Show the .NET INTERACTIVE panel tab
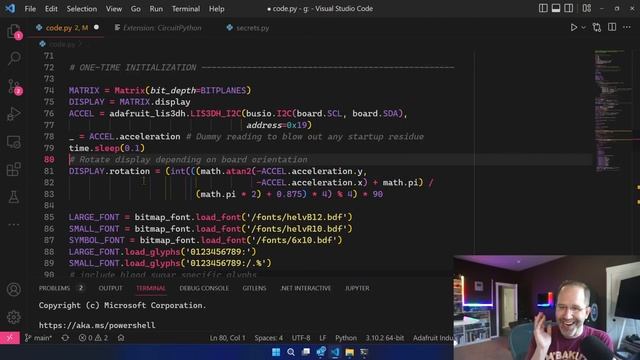 click(x=305, y=288)
